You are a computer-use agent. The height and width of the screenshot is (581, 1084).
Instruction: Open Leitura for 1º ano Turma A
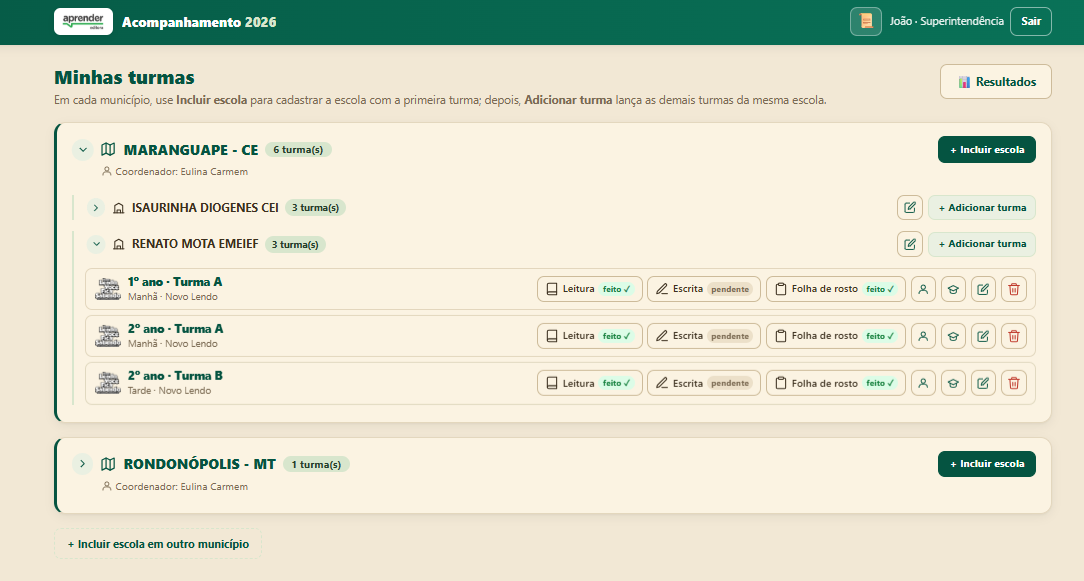(x=590, y=289)
